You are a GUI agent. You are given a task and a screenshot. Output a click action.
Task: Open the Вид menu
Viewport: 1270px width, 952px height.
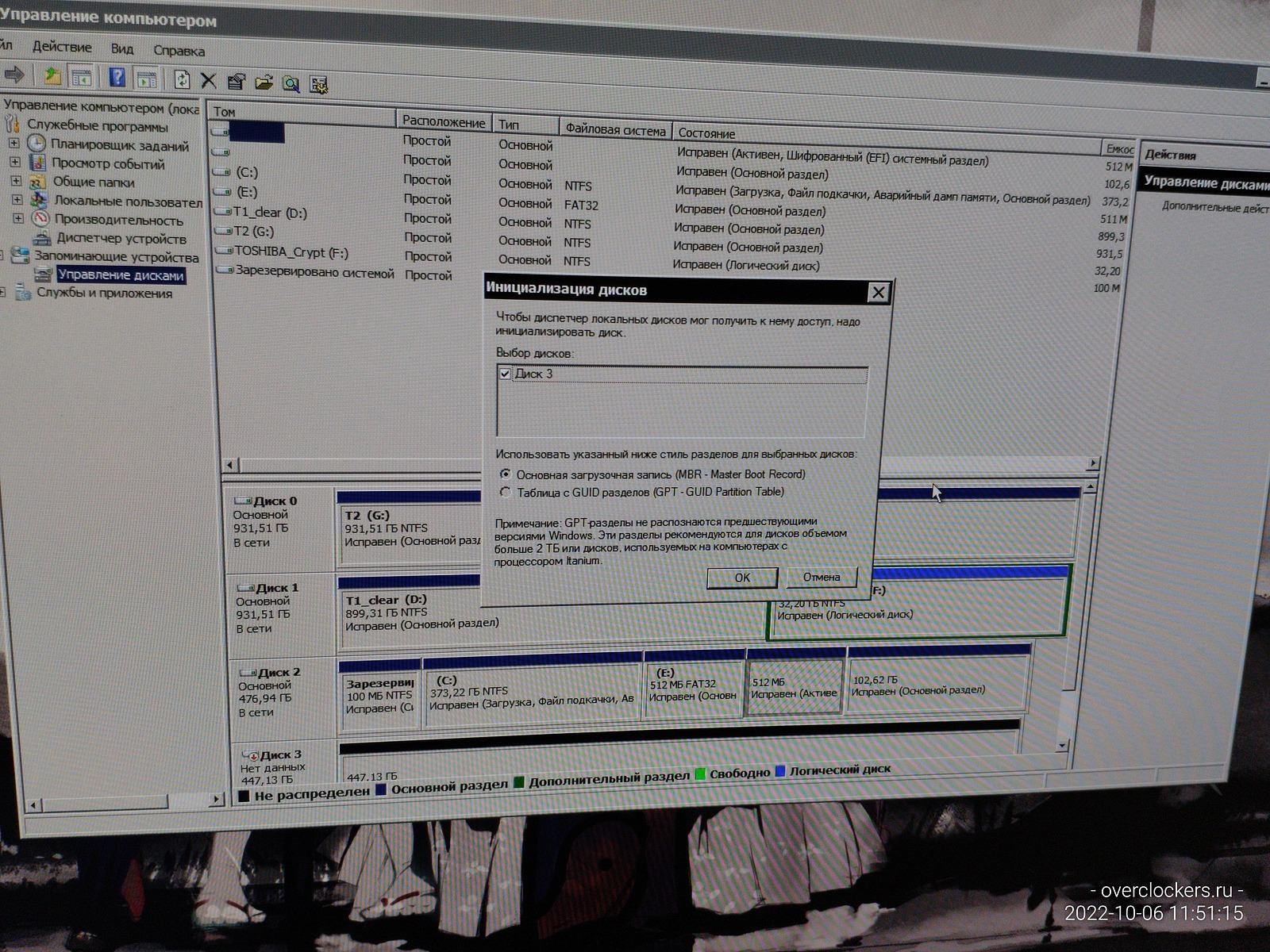coord(122,49)
